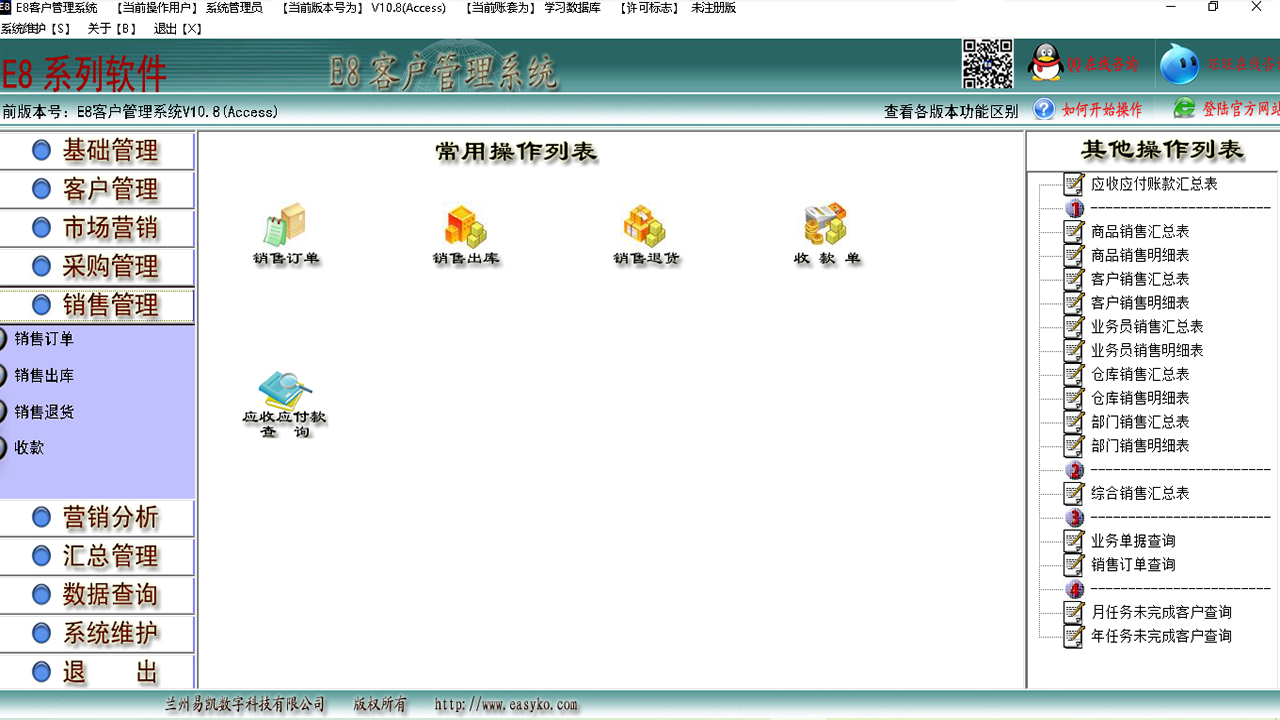1280x720 pixels.
Task: Expand the 汇总管理 sidebar section
Action: pos(97,556)
